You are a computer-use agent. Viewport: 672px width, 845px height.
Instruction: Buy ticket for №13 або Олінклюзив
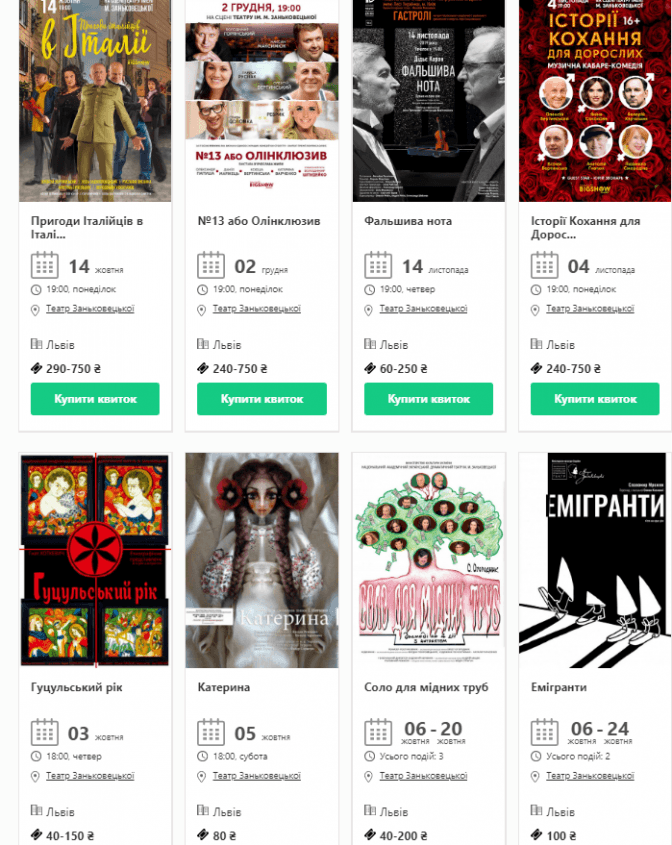coord(262,399)
